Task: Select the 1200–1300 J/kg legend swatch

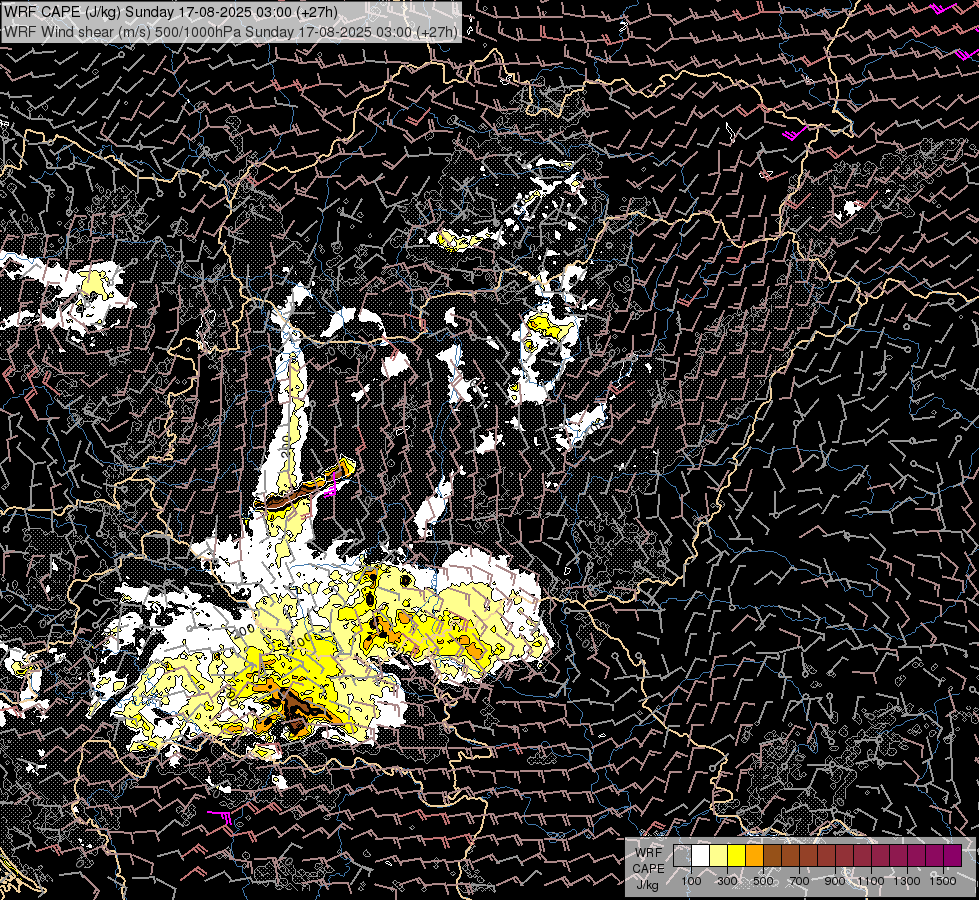Action: [898, 855]
